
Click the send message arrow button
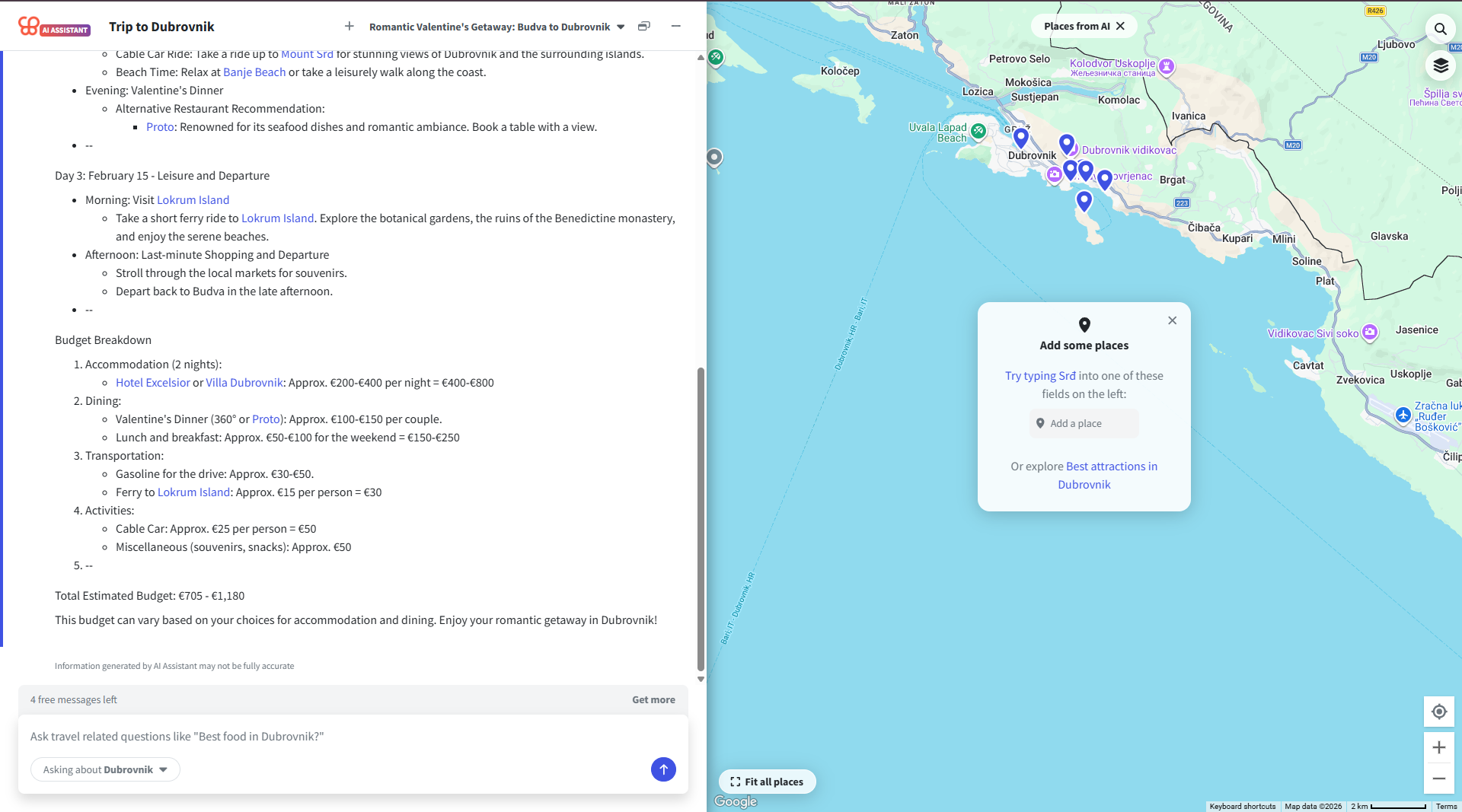point(663,769)
